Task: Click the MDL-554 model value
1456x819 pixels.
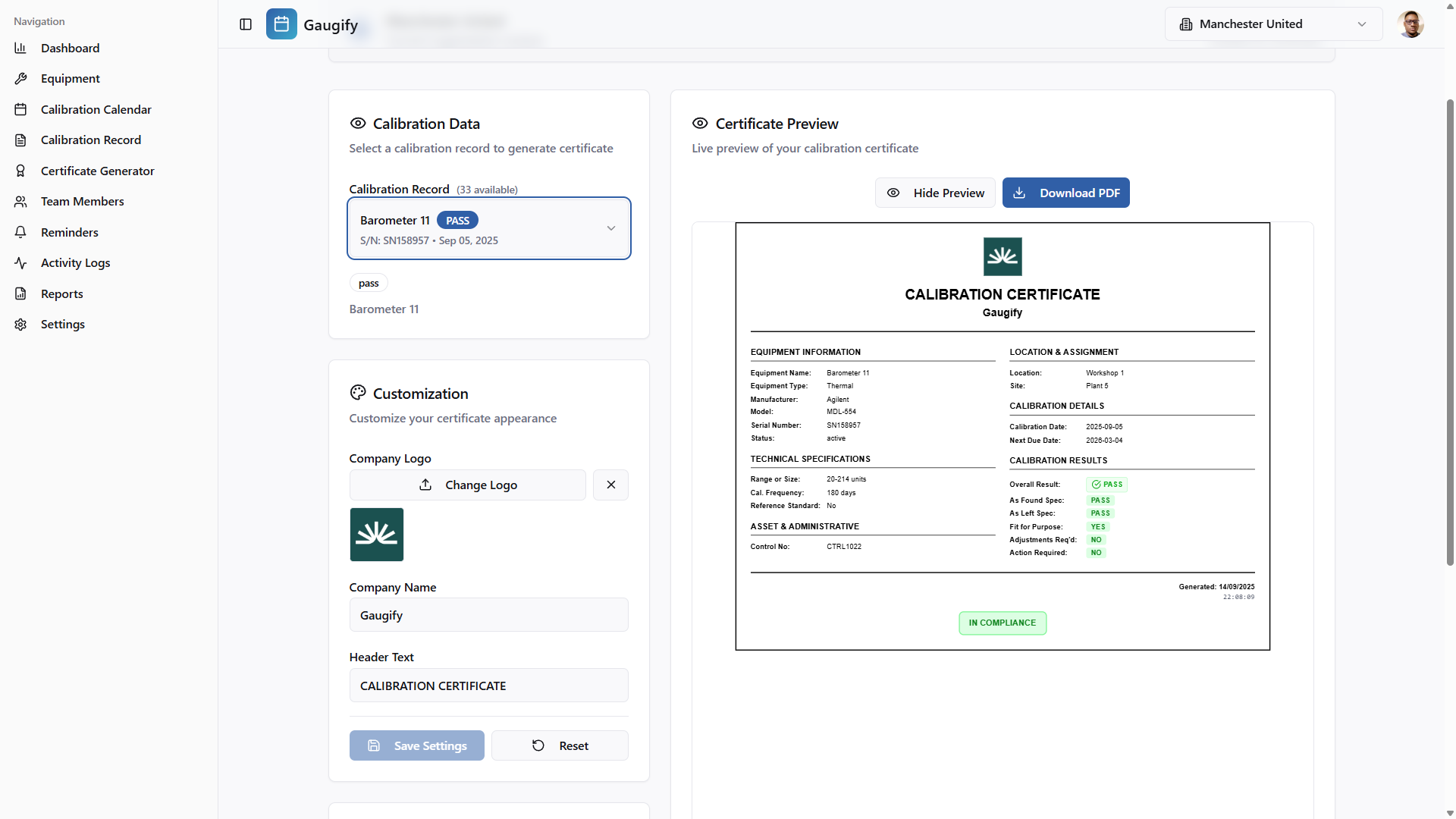Action: (841, 412)
